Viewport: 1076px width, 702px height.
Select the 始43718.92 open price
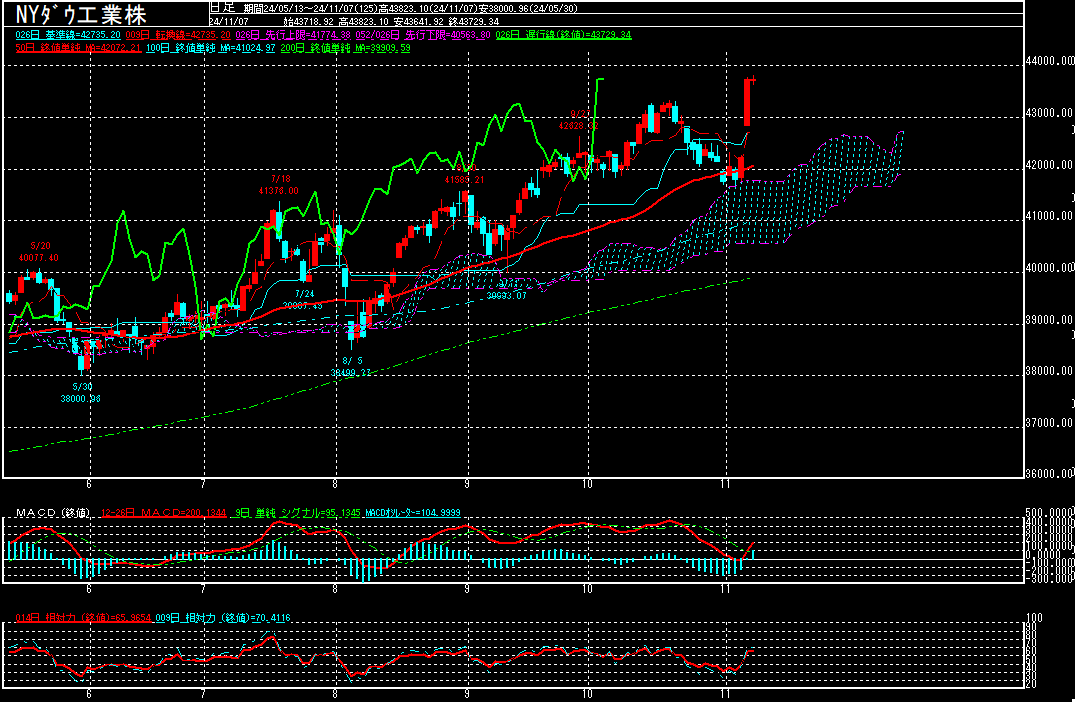coord(309,22)
